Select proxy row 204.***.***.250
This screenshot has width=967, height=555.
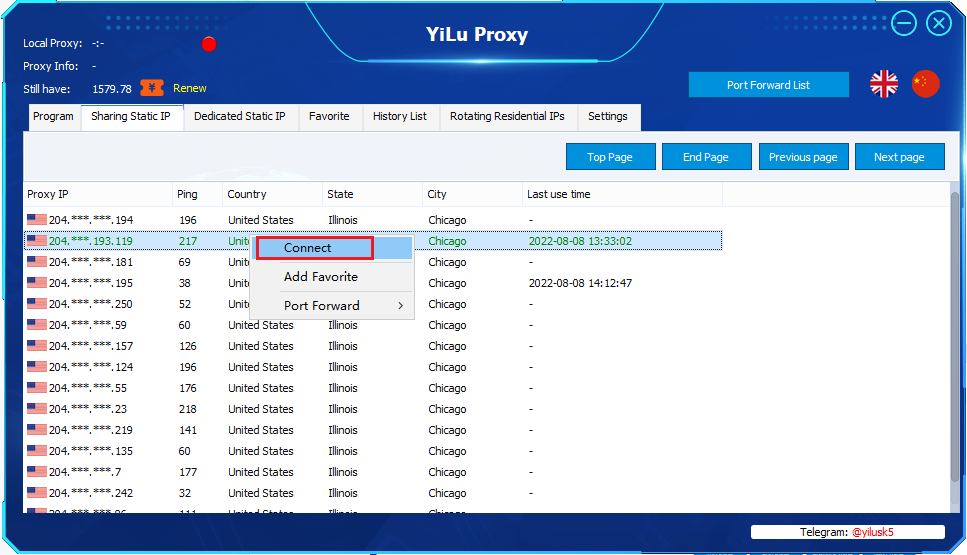tap(373, 303)
